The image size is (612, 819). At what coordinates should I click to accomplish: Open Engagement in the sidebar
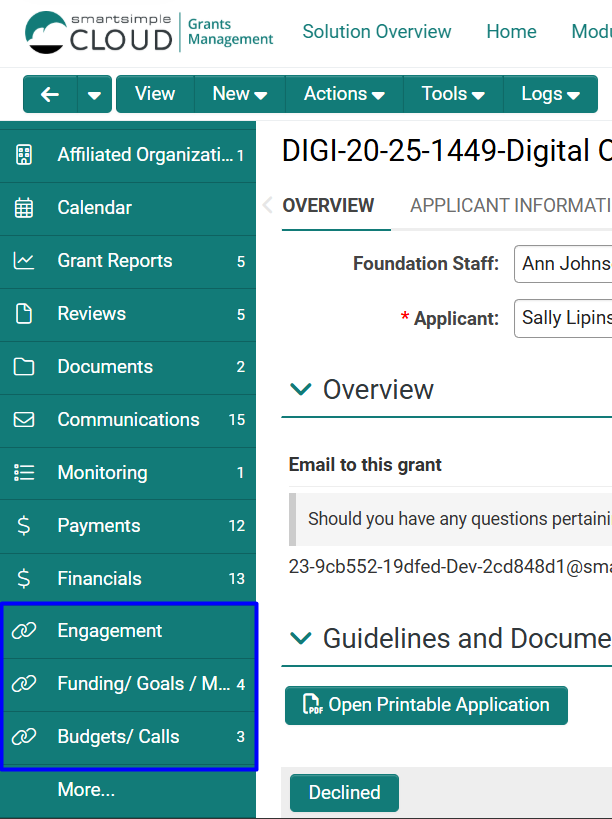point(128,631)
